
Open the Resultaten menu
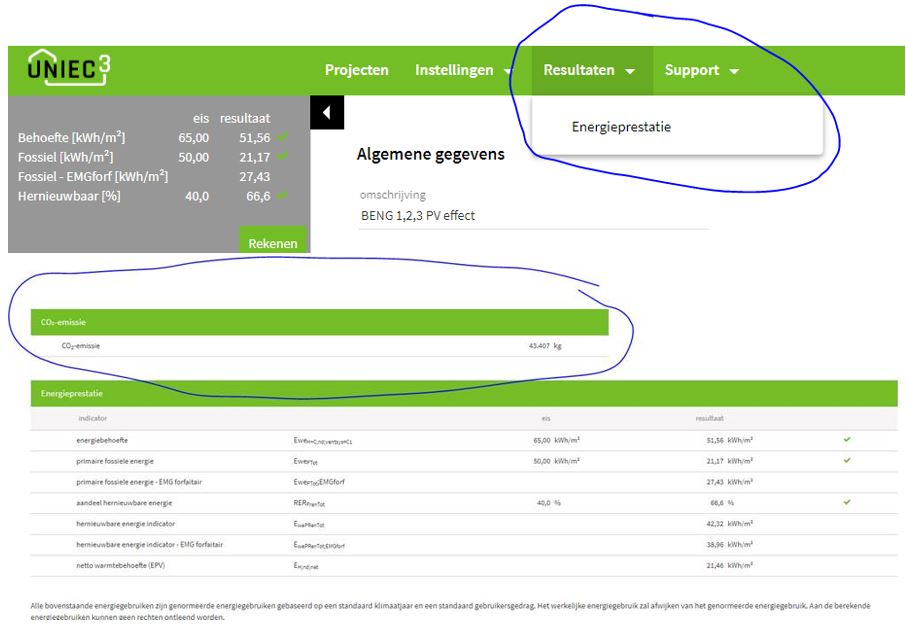point(579,70)
